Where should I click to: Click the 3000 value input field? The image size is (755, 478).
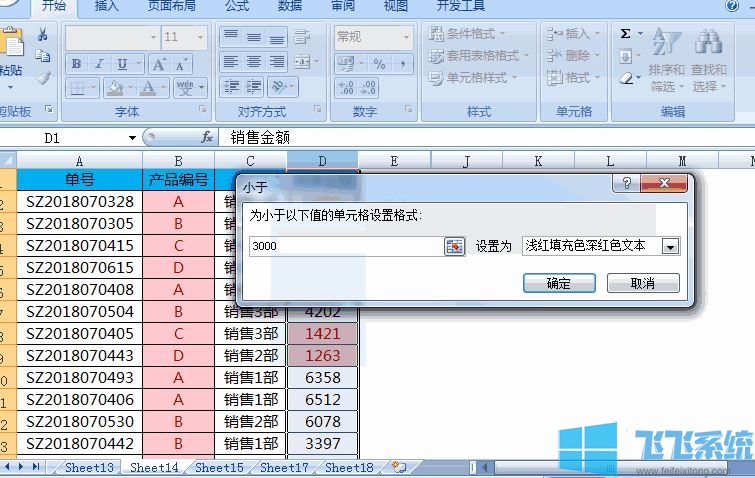(346, 246)
